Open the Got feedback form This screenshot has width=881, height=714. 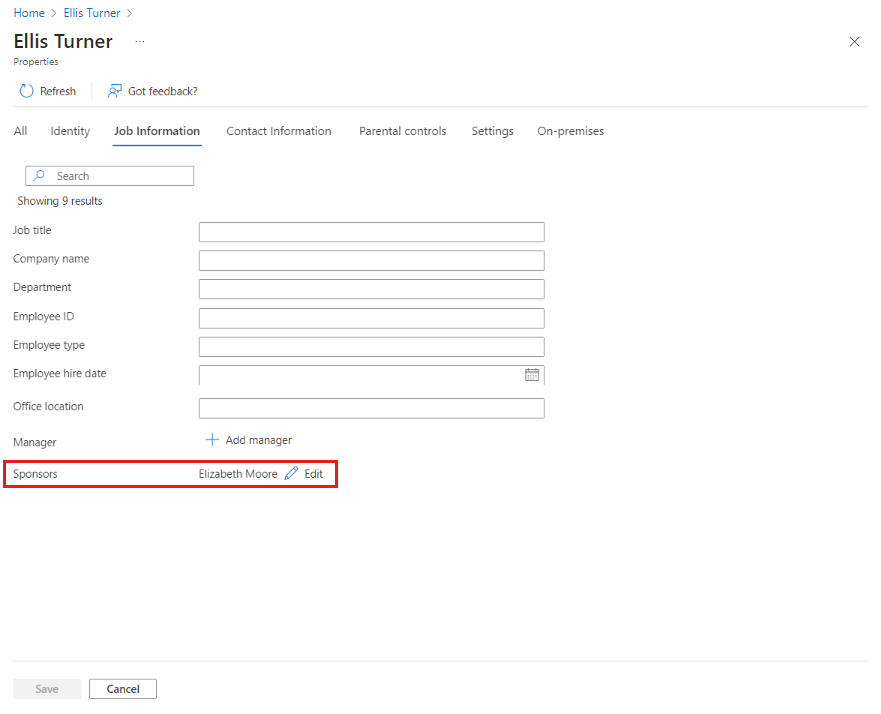pyautogui.click(x=153, y=91)
